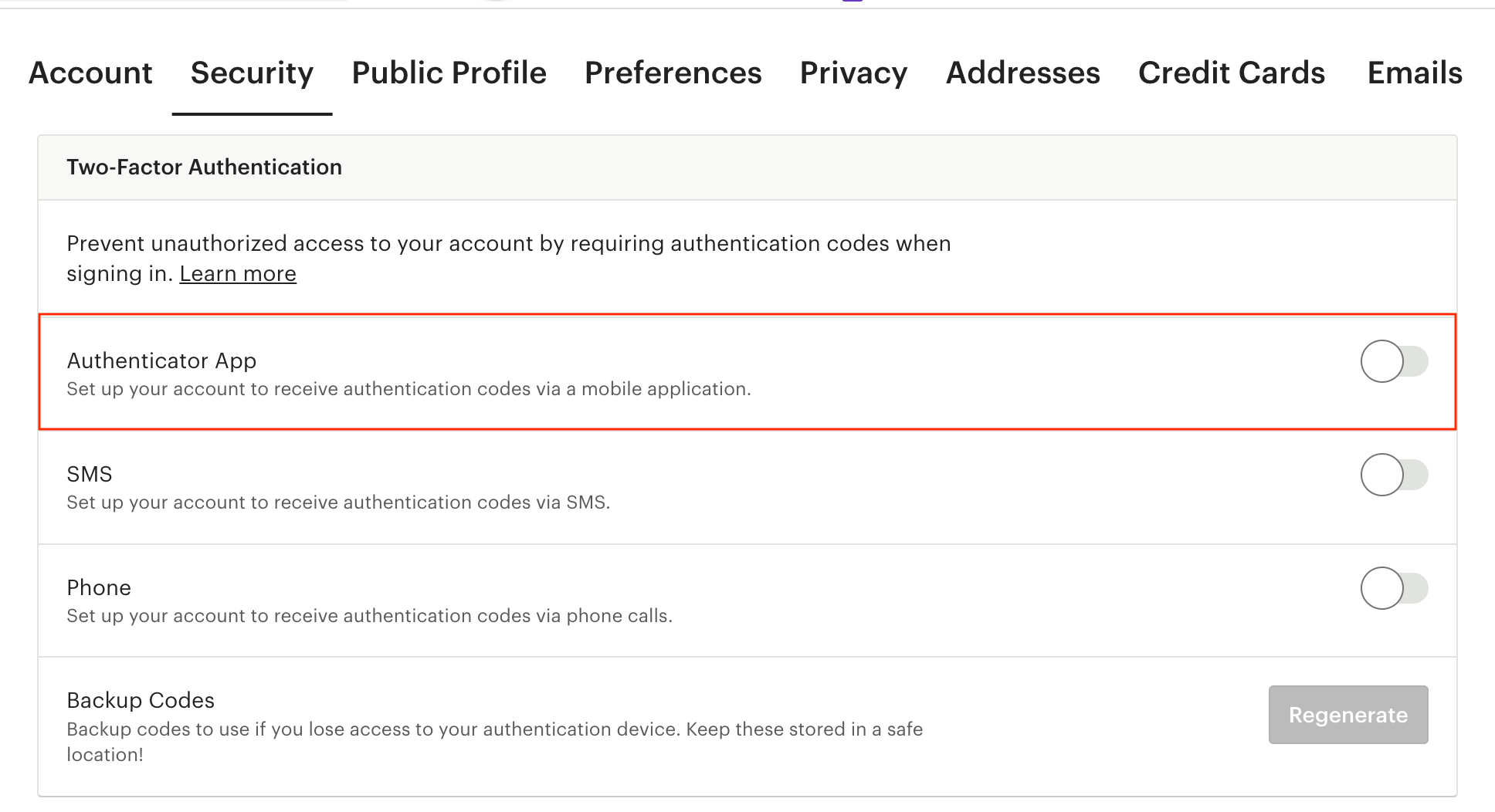
Task: Open the Security tab
Action: pyautogui.click(x=252, y=73)
